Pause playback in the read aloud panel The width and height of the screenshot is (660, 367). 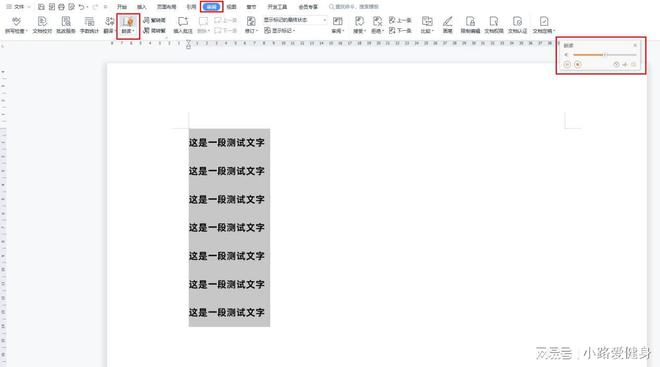coord(567,64)
